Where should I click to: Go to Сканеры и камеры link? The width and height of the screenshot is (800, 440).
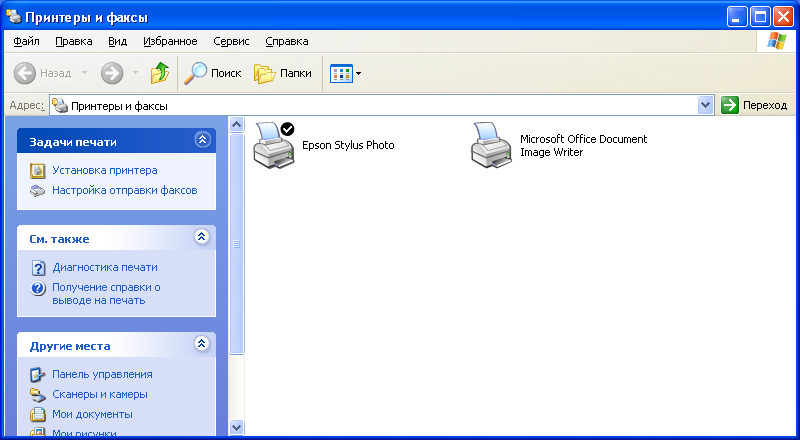[x=99, y=395]
